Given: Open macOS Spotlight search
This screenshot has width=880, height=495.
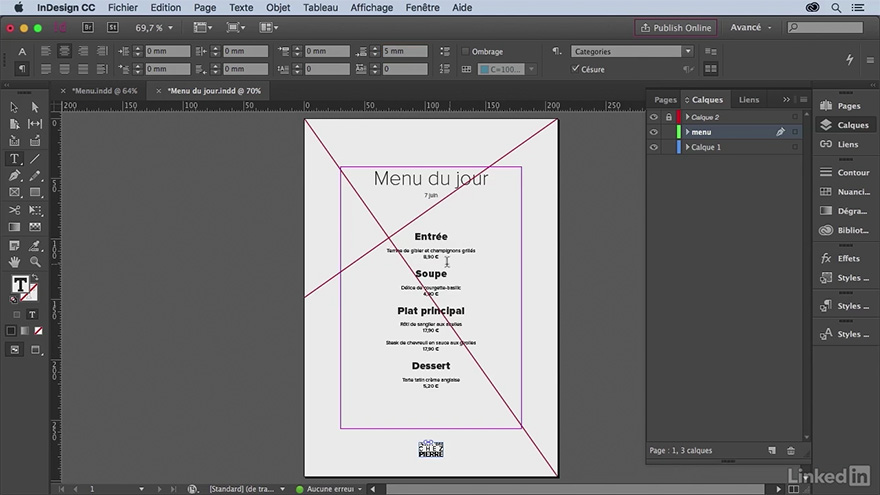Looking at the screenshot, I should tap(836, 8).
